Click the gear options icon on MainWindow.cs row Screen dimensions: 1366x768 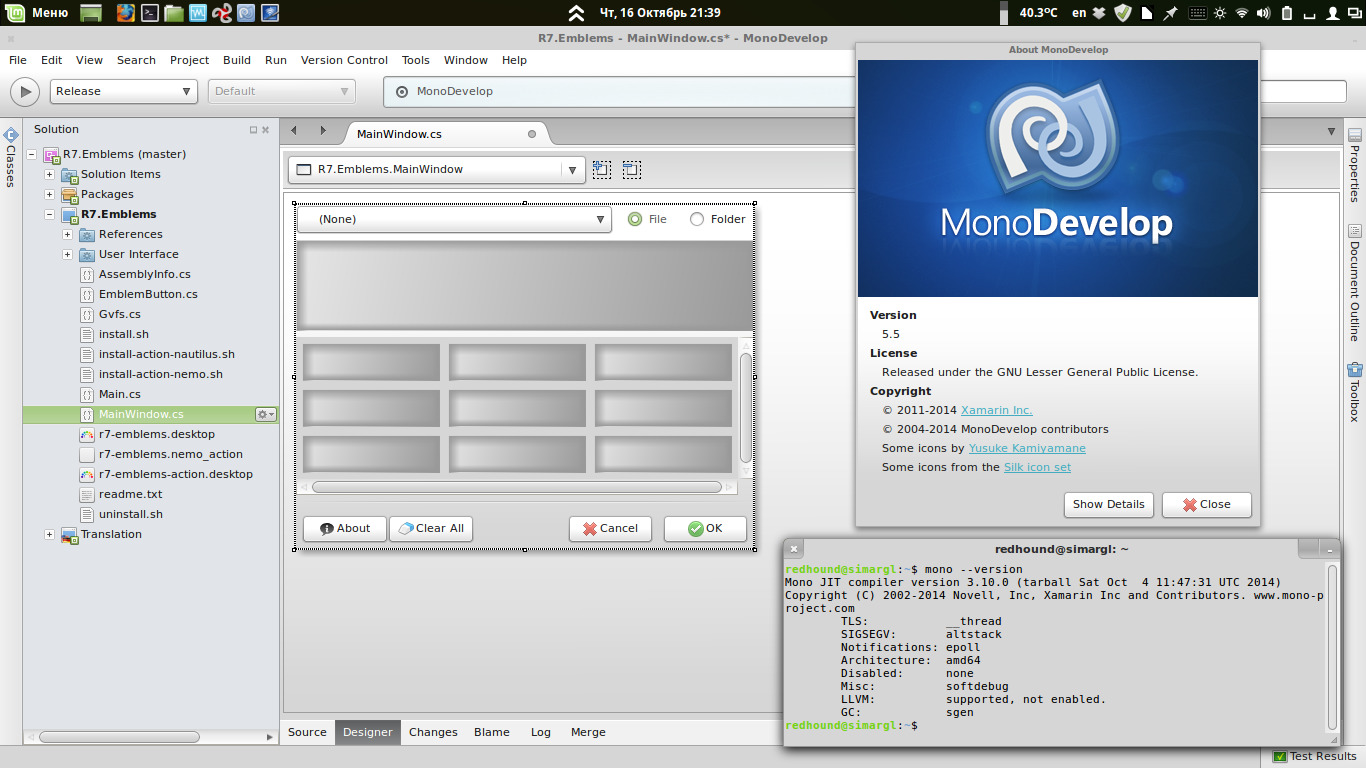point(265,414)
